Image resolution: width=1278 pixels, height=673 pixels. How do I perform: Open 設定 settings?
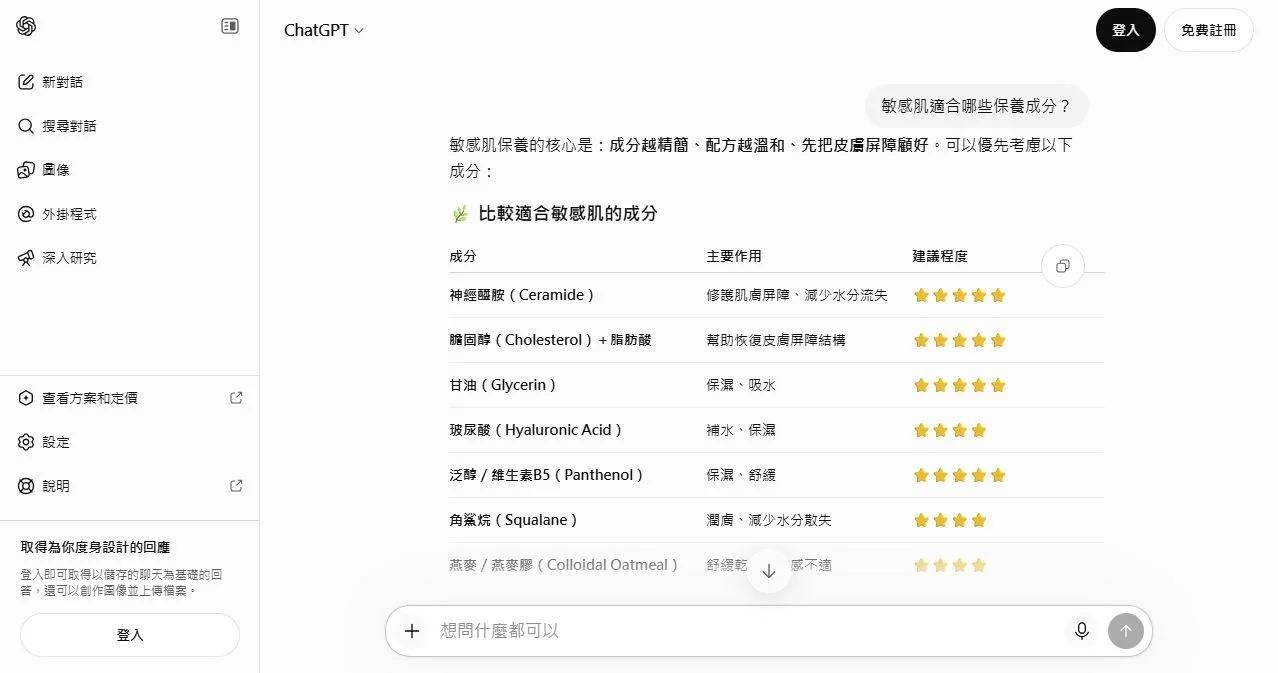click(130, 442)
